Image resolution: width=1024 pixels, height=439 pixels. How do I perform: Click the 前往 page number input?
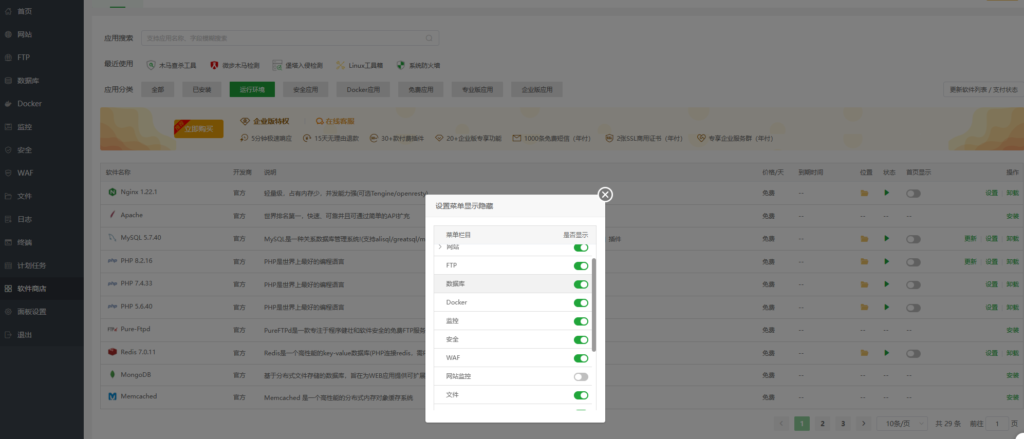pos(997,424)
